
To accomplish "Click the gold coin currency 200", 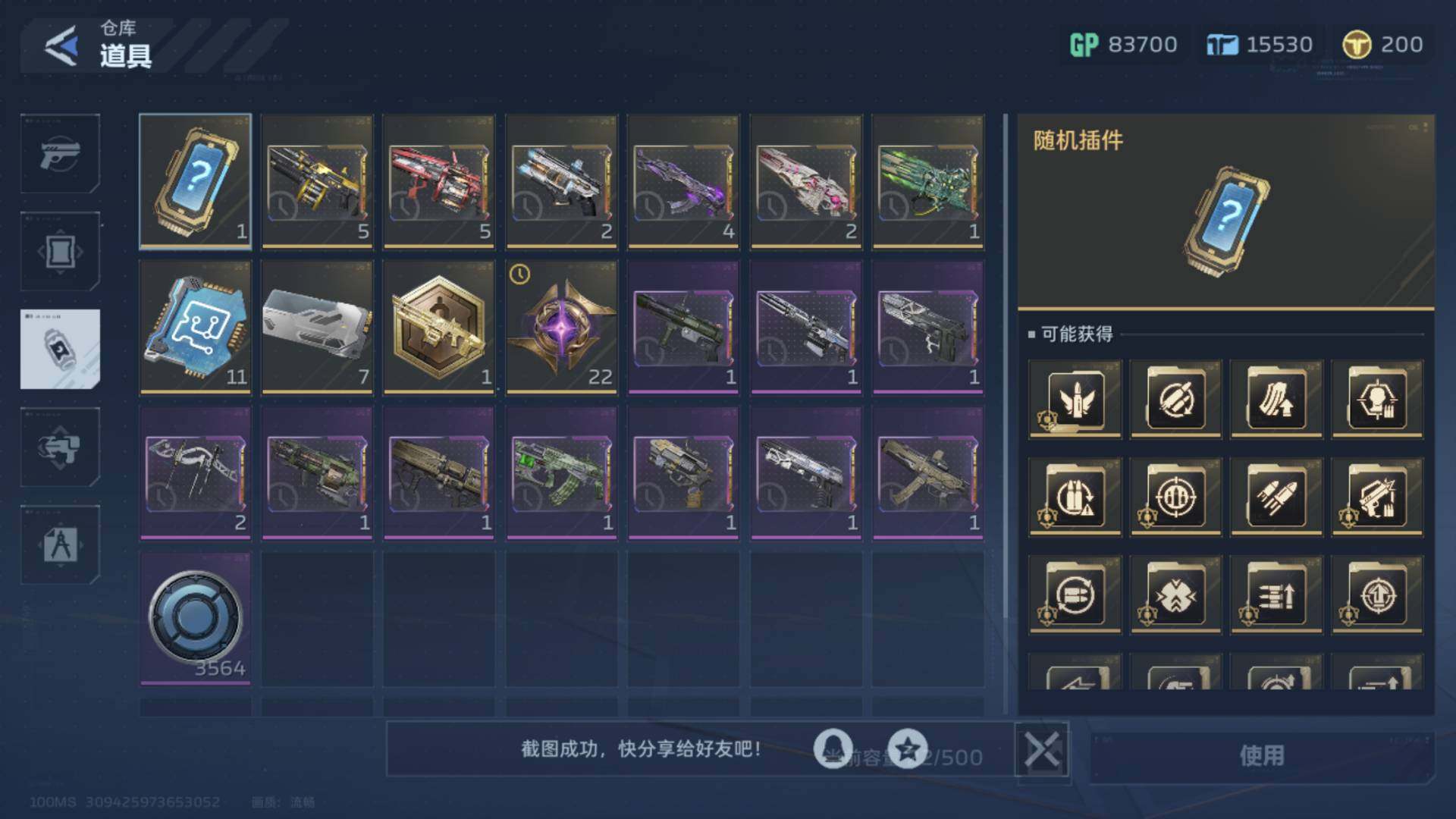I will tap(1382, 45).
